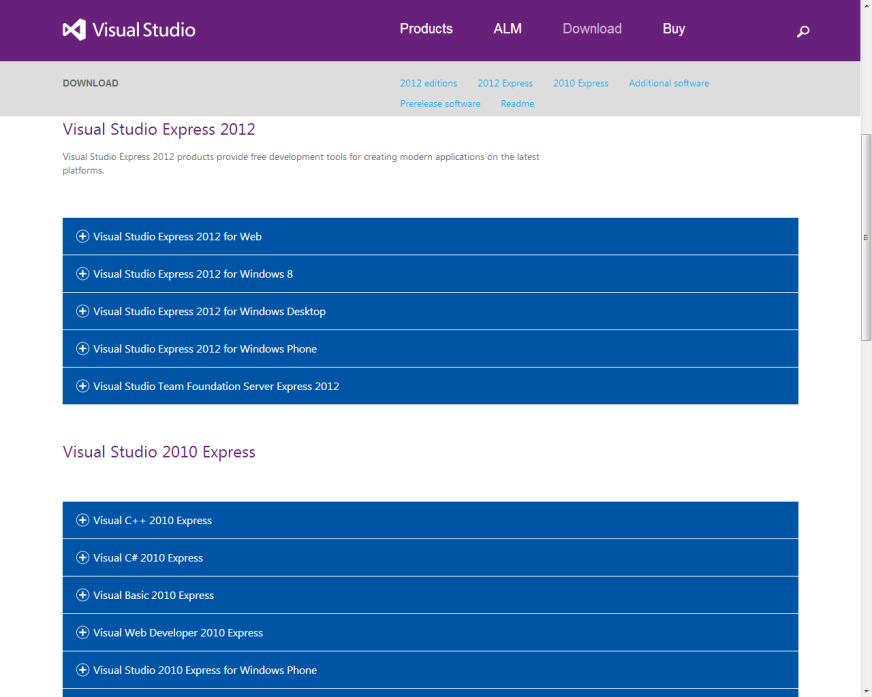Viewport: 872px width, 697px height.
Task: Open the Readme link
Action: pyautogui.click(x=517, y=104)
